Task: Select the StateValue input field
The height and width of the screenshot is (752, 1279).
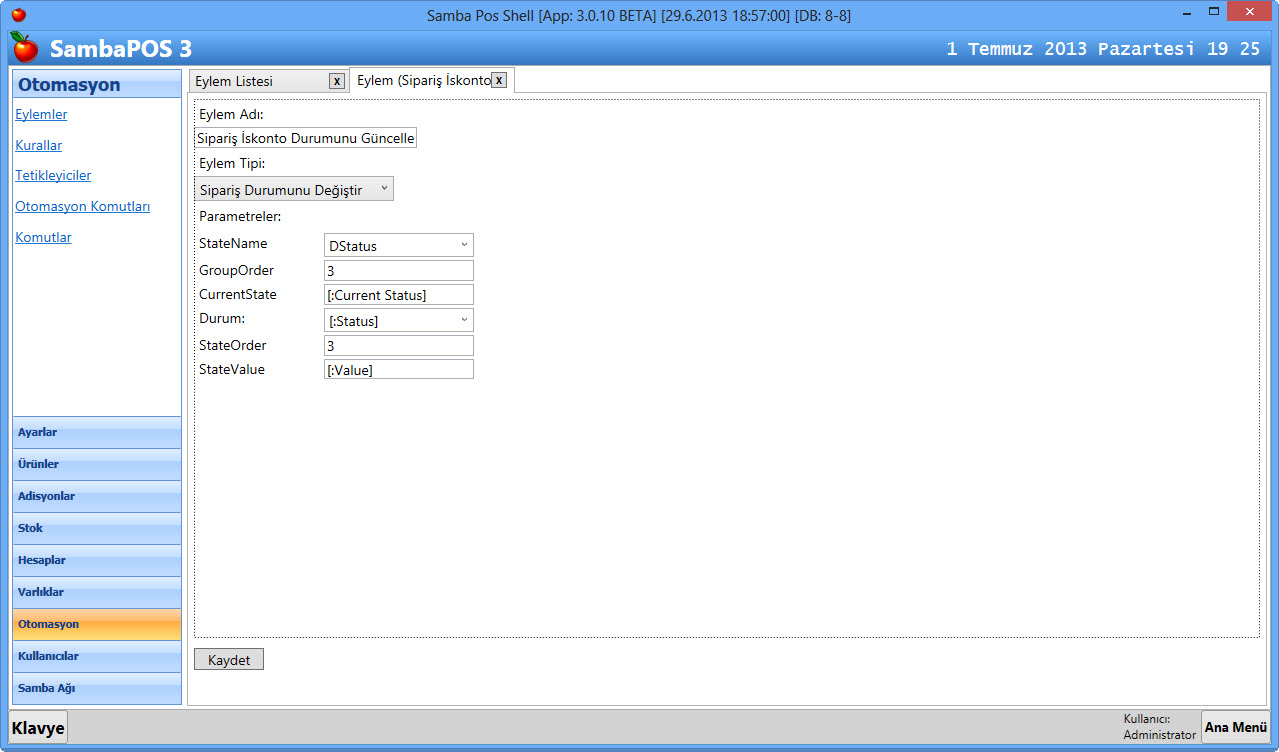Action: tap(398, 369)
